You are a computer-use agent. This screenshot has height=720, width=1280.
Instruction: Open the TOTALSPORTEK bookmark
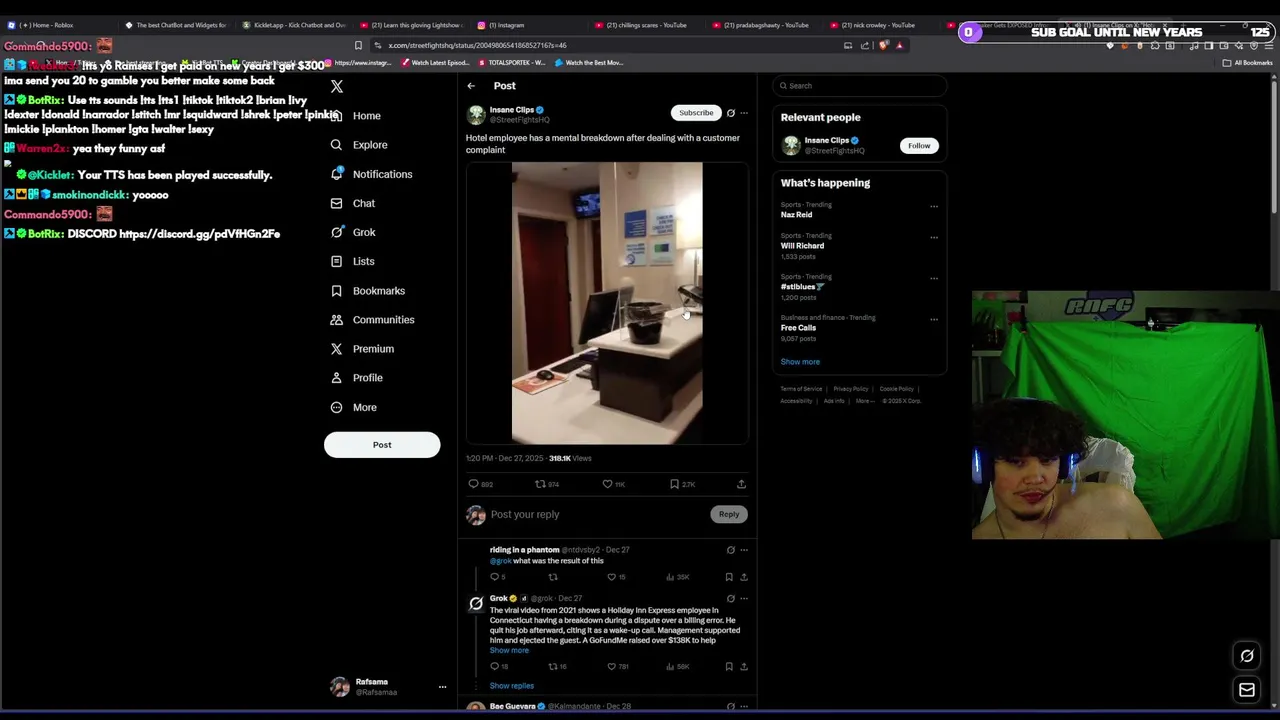coord(511,63)
